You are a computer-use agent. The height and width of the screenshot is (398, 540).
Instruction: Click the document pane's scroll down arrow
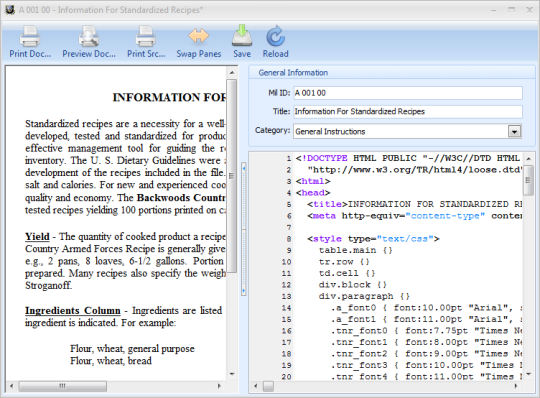pos(232,374)
